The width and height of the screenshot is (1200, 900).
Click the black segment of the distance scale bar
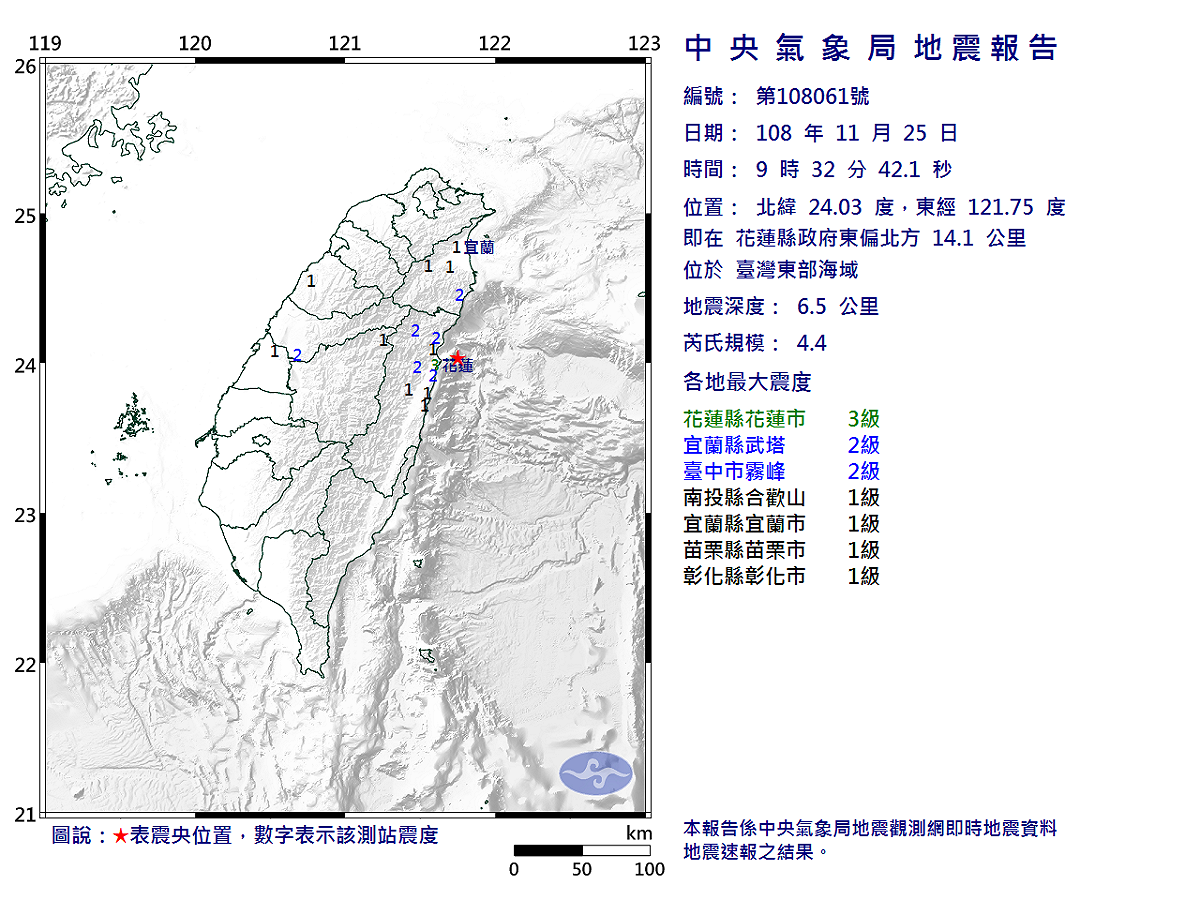pos(548,850)
